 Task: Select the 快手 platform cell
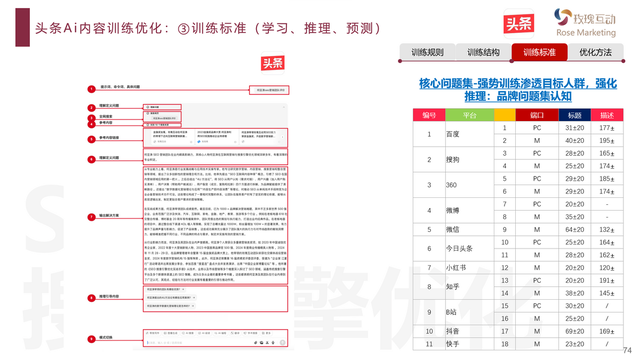click(469, 344)
